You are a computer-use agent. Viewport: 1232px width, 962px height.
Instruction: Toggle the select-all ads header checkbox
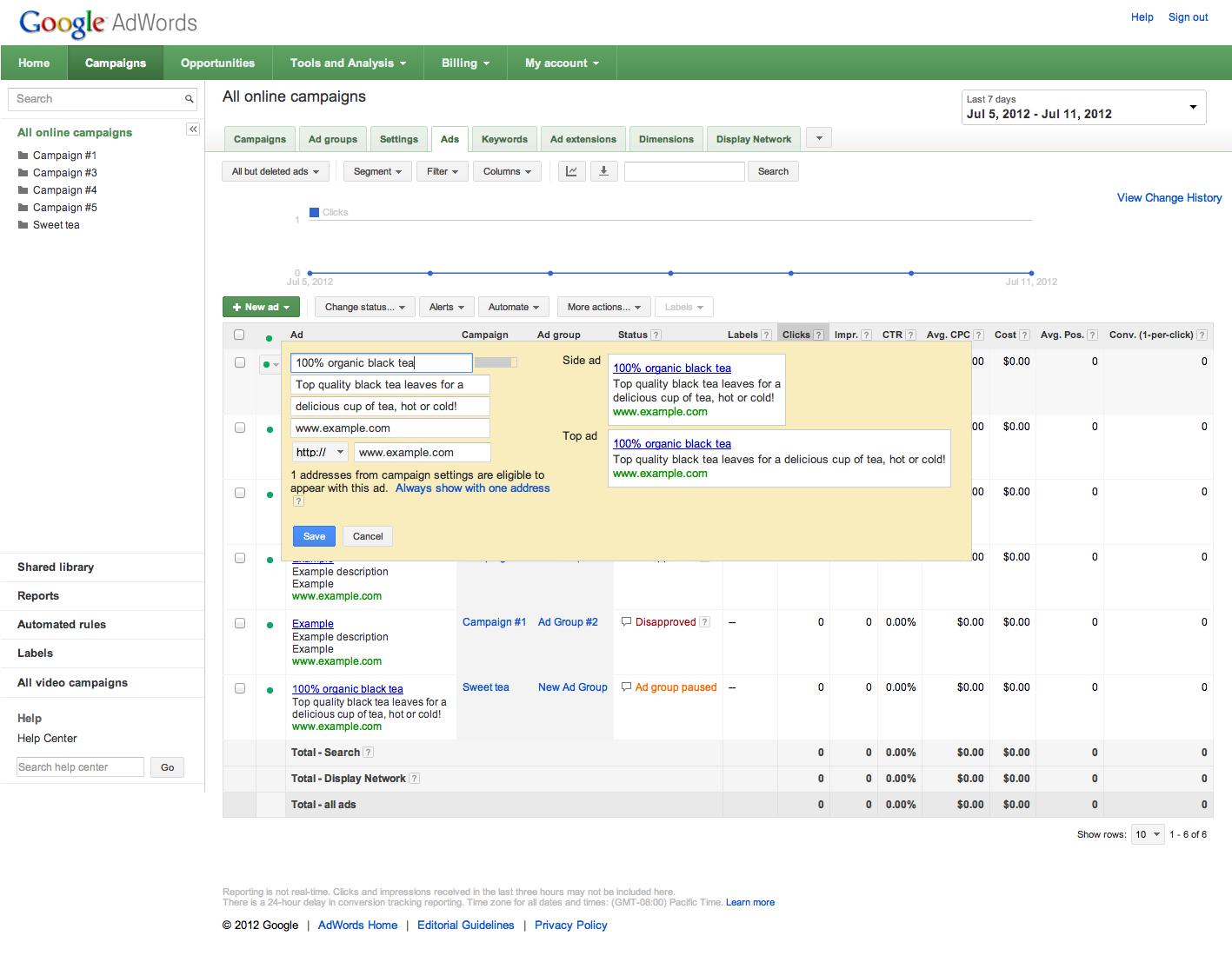click(x=239, y=335)
